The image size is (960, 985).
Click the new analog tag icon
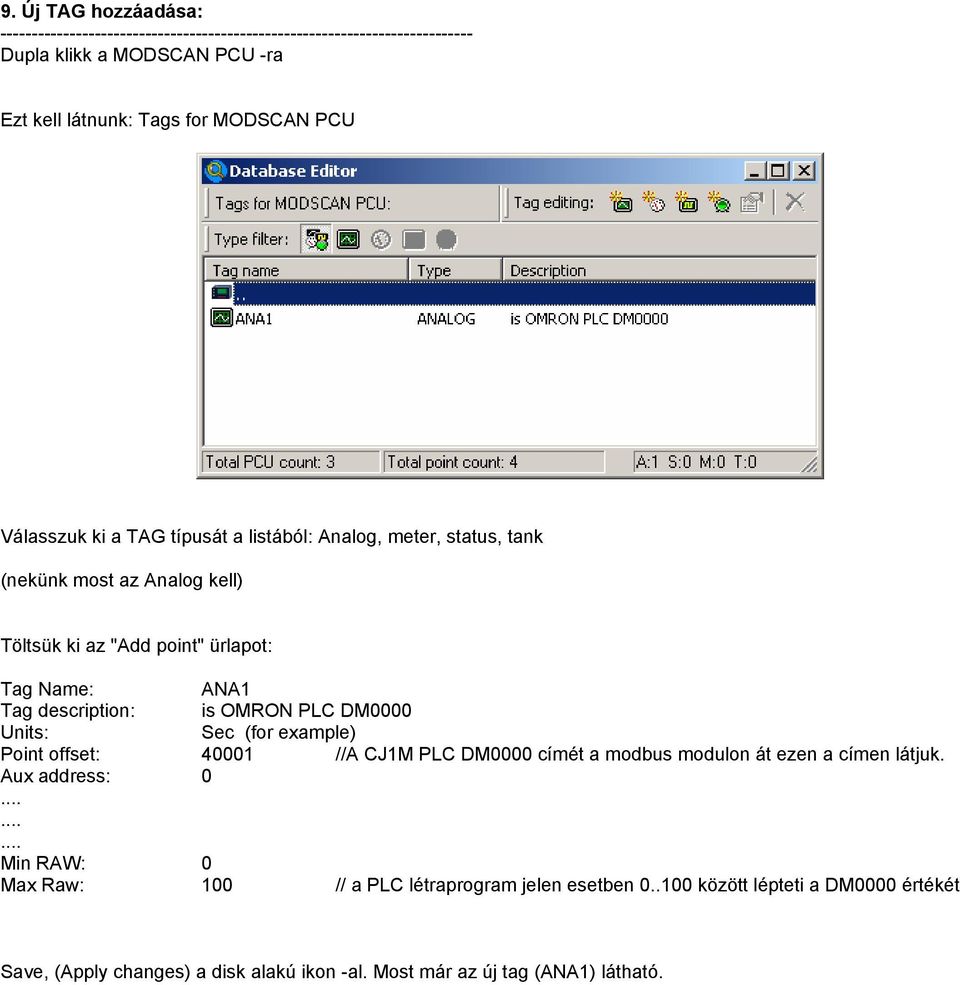point(621,202)
